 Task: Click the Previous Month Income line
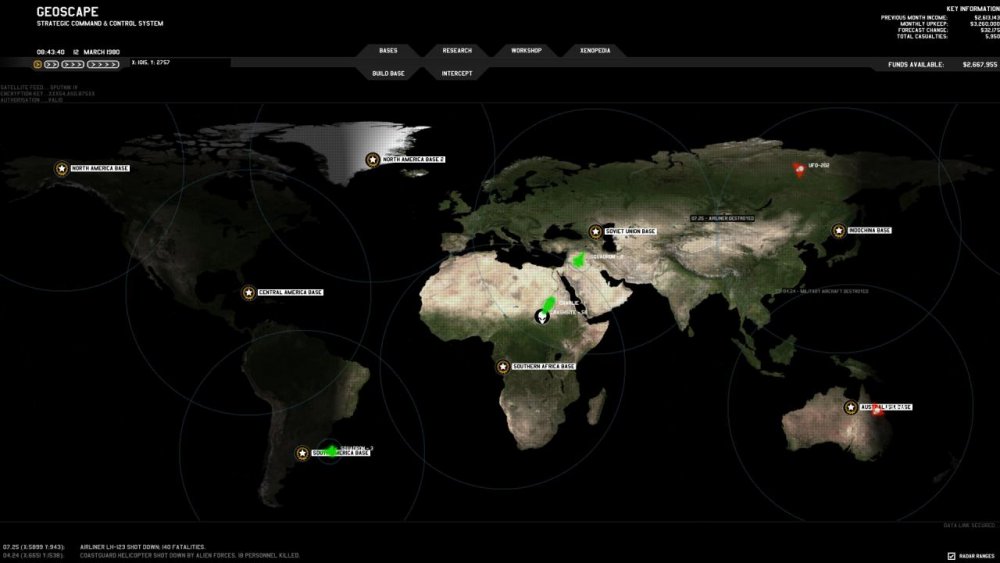pyautogui.click(x=940, y=17)
